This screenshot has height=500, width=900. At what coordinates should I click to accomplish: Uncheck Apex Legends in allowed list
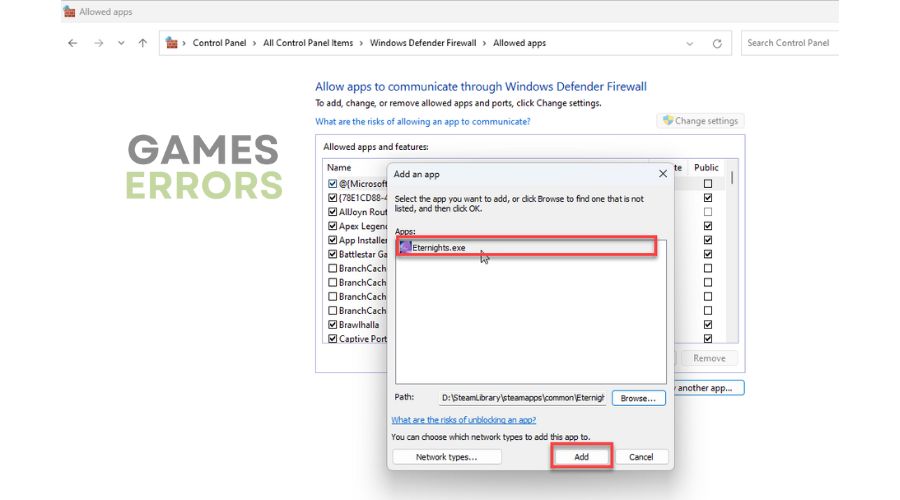click(x=332, y=226)
